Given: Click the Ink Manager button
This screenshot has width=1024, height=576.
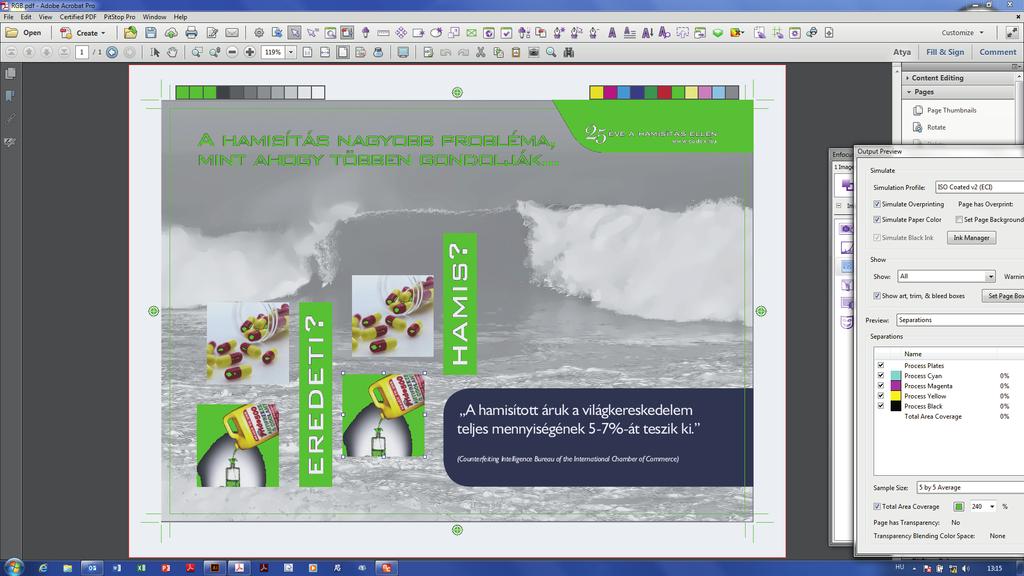Looking at the screenshot, I should tap(971, 238).
